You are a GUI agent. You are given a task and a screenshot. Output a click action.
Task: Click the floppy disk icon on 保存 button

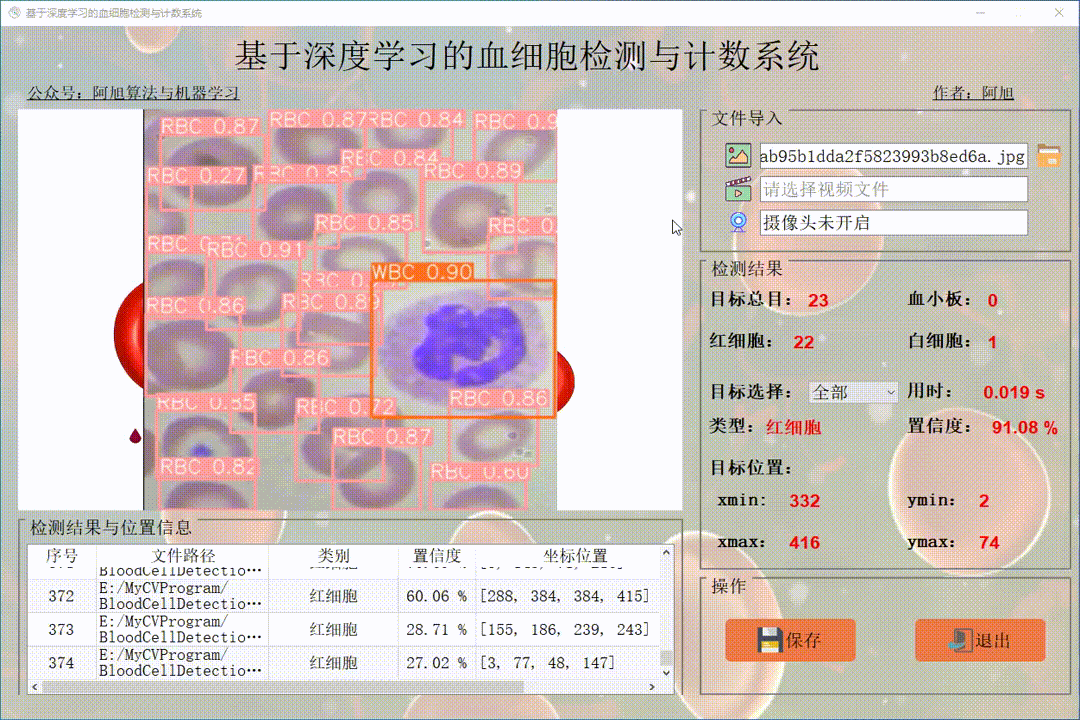(x=768, y=640)
